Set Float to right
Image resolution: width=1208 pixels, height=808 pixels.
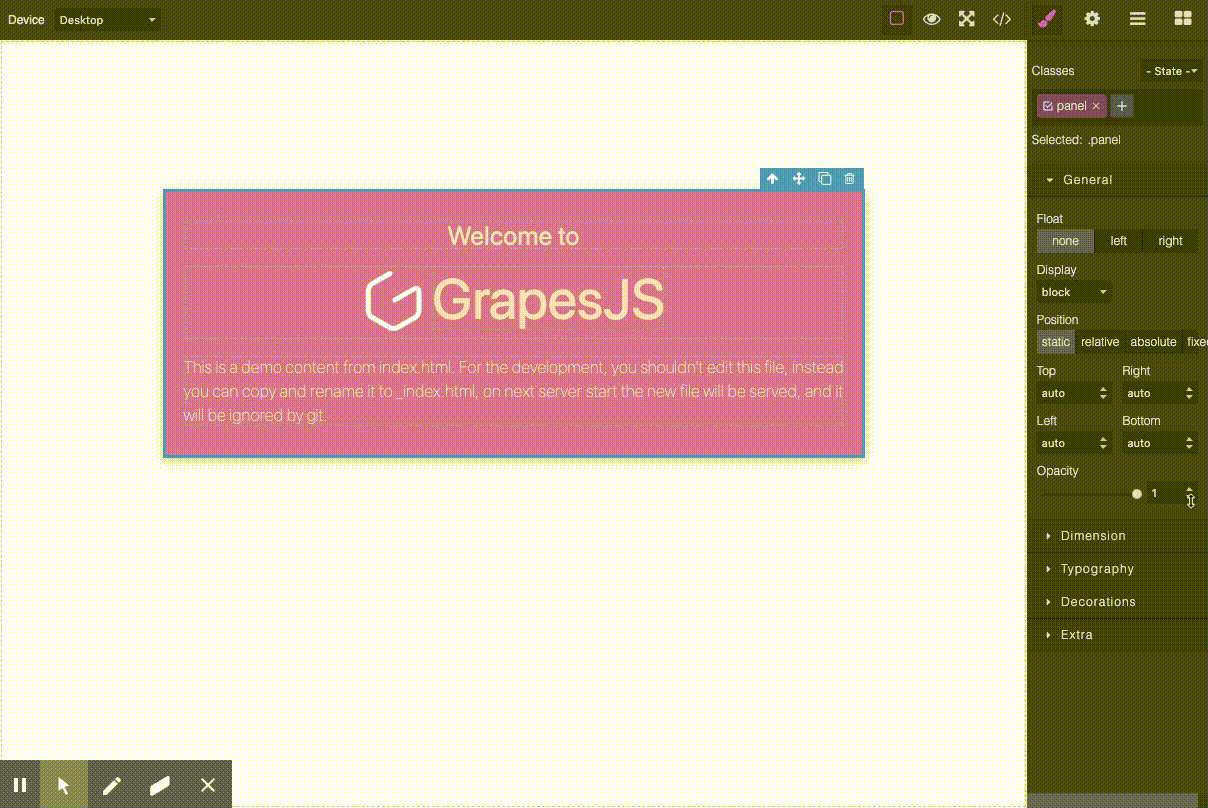tap(1170, 241)
